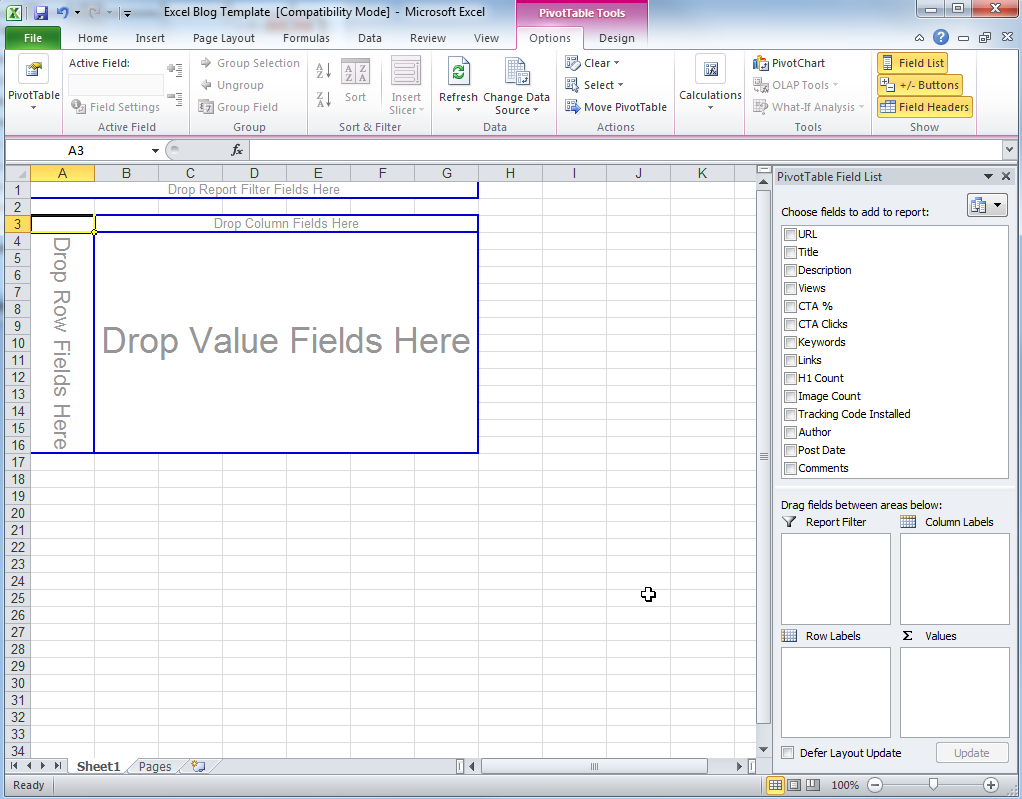1022x799 pixels.
Task: Click the vertical scrollbar down arrow
Action: (x=763, y=750)
